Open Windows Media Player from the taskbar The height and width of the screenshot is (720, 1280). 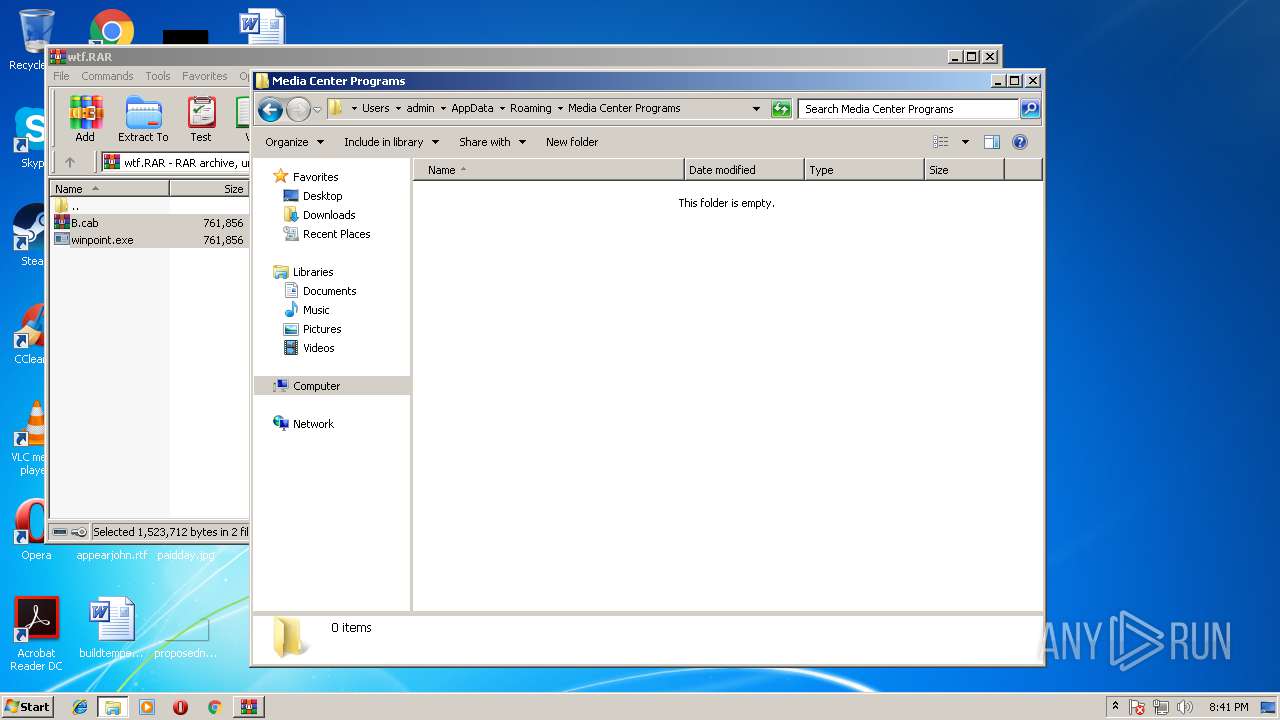[x=147, y=707]
